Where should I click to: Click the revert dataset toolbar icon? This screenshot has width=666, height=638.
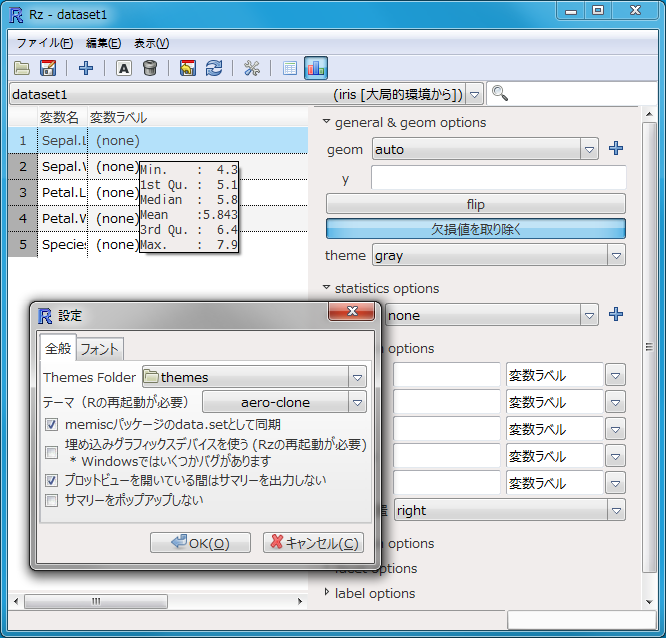(188, 68)
